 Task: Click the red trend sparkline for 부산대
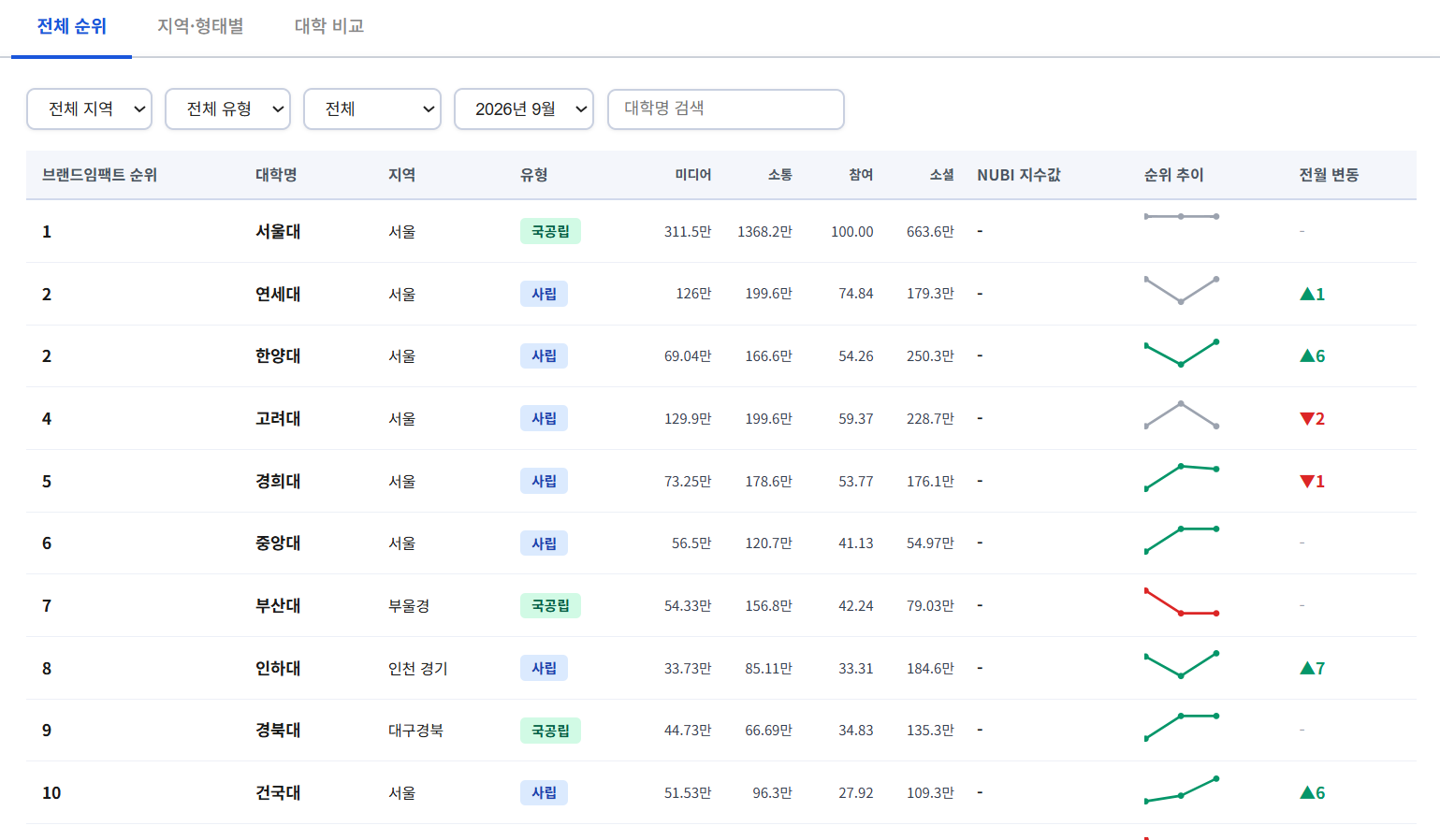click(x=1181, y=601)
